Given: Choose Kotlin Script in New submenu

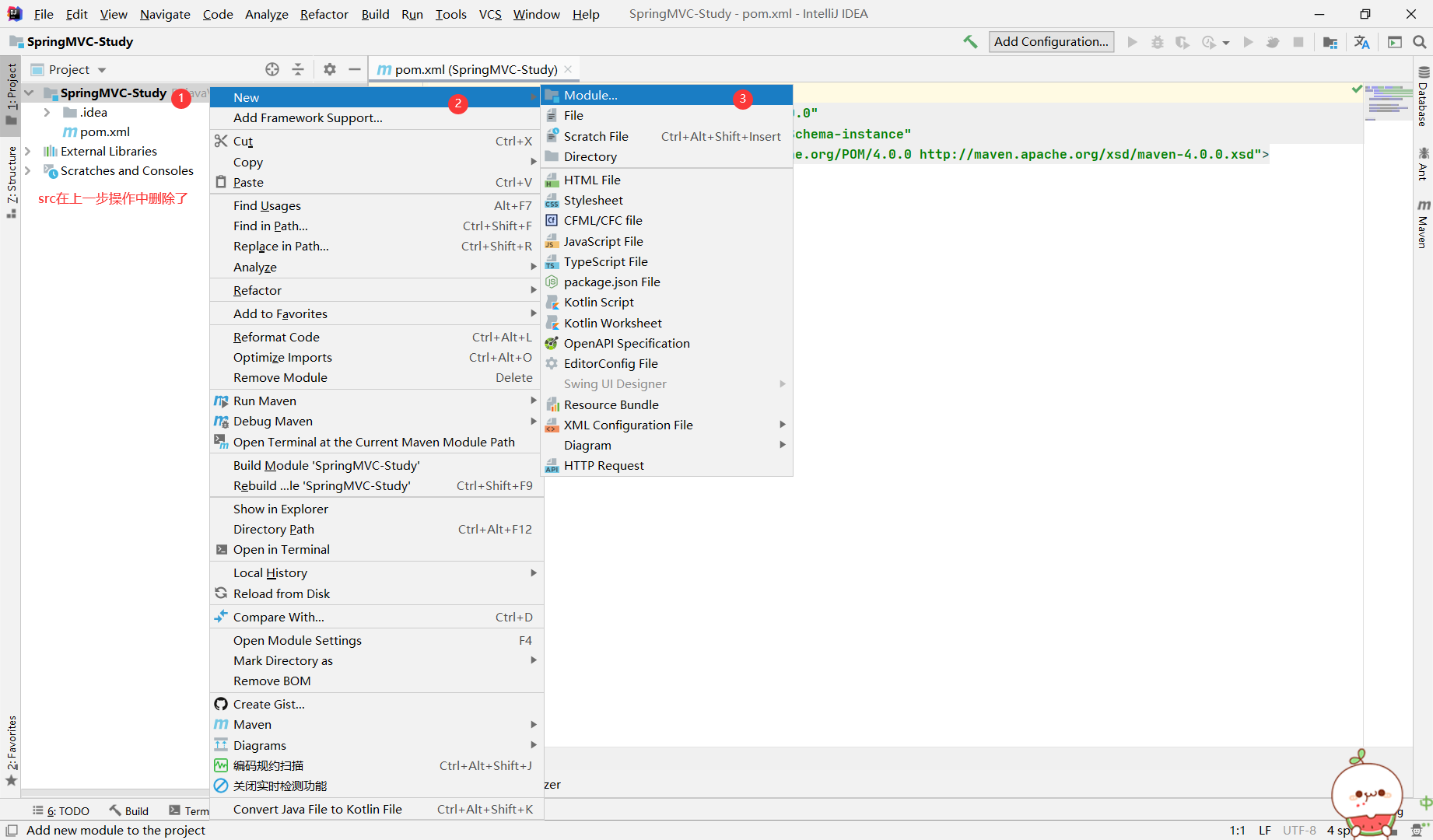Looking at the screenshot, I should 667,302.
